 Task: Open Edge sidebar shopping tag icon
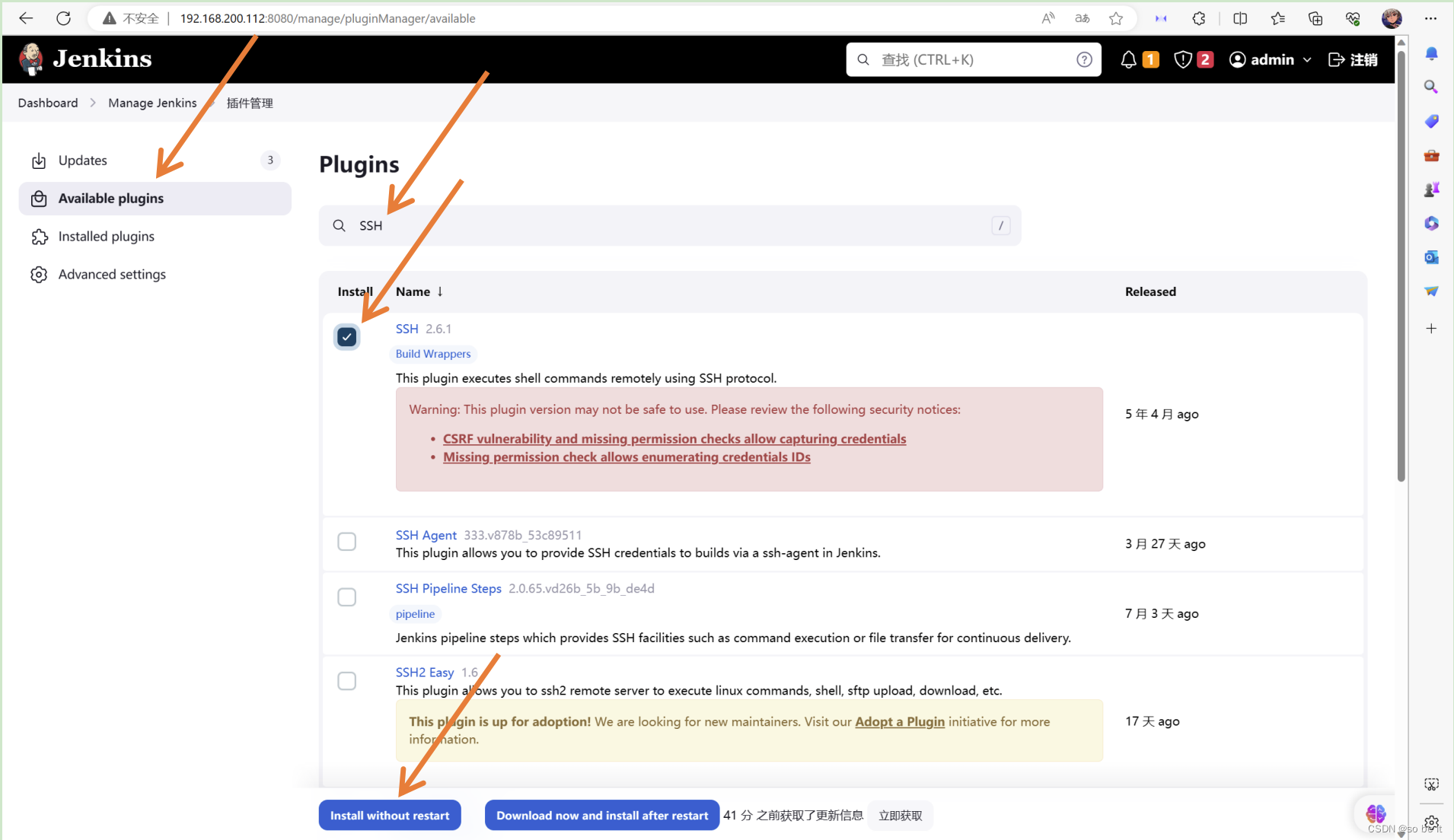pyautogui.click(x=1432, y=121)
